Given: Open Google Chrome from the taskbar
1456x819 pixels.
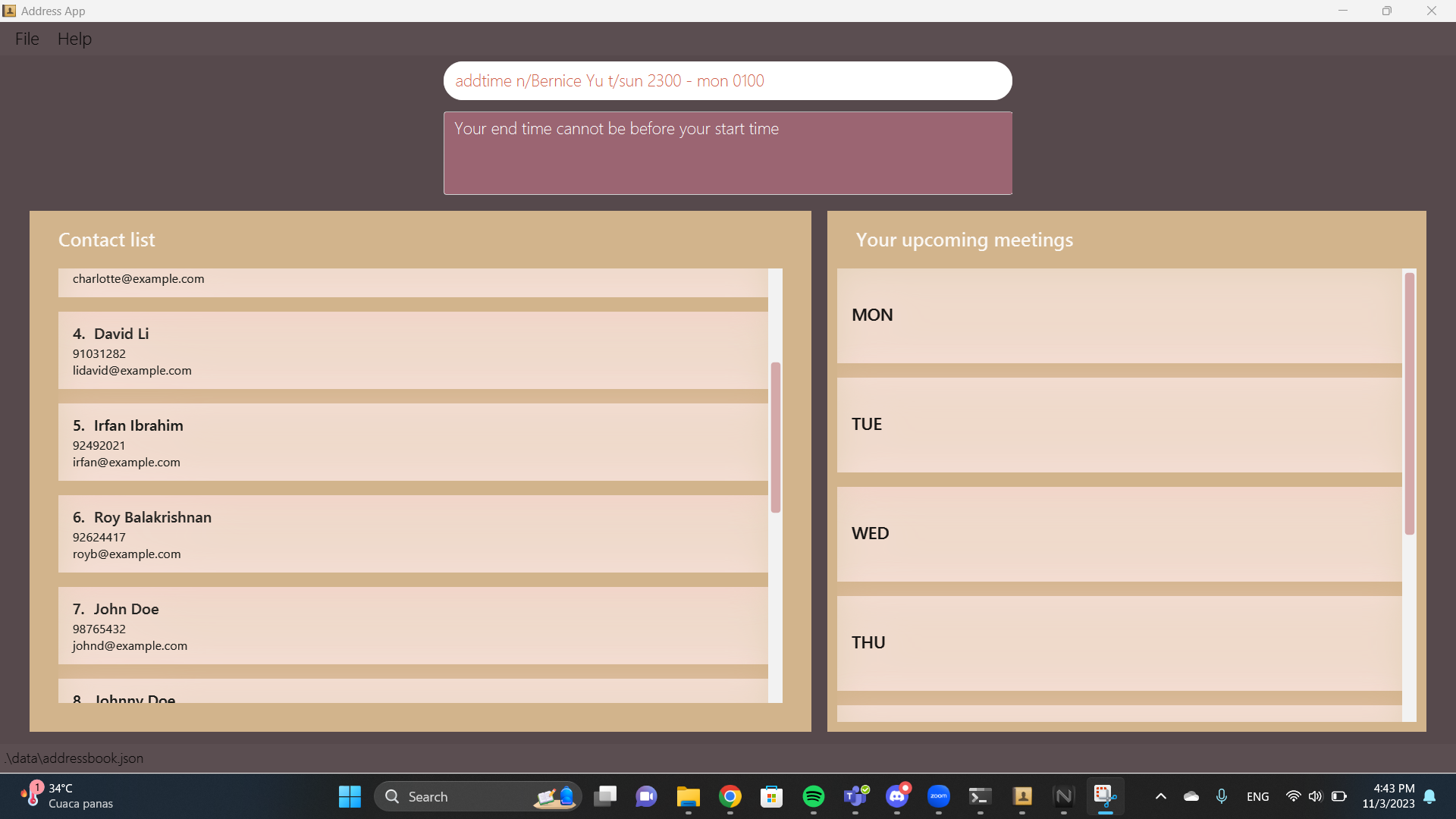Looking at the screenshot, I should click(730, 796).
